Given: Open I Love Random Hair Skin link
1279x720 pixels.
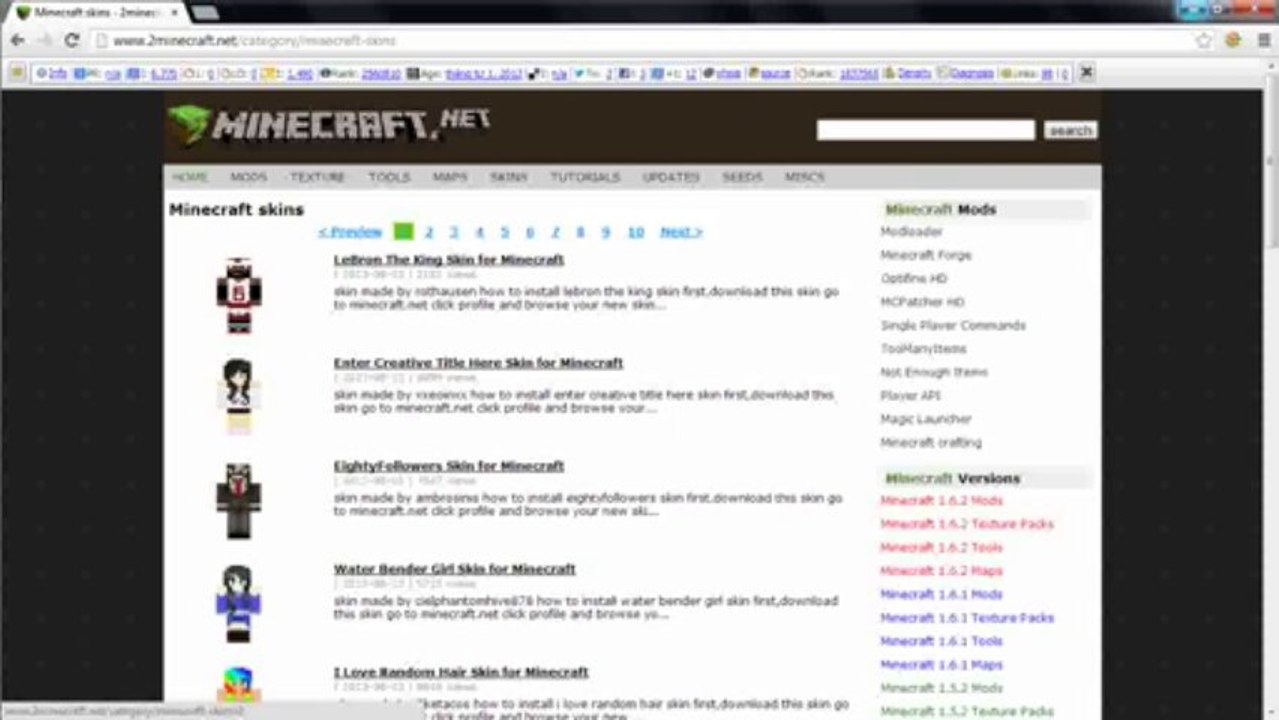Looking at the screenshot, I should 461,672.
